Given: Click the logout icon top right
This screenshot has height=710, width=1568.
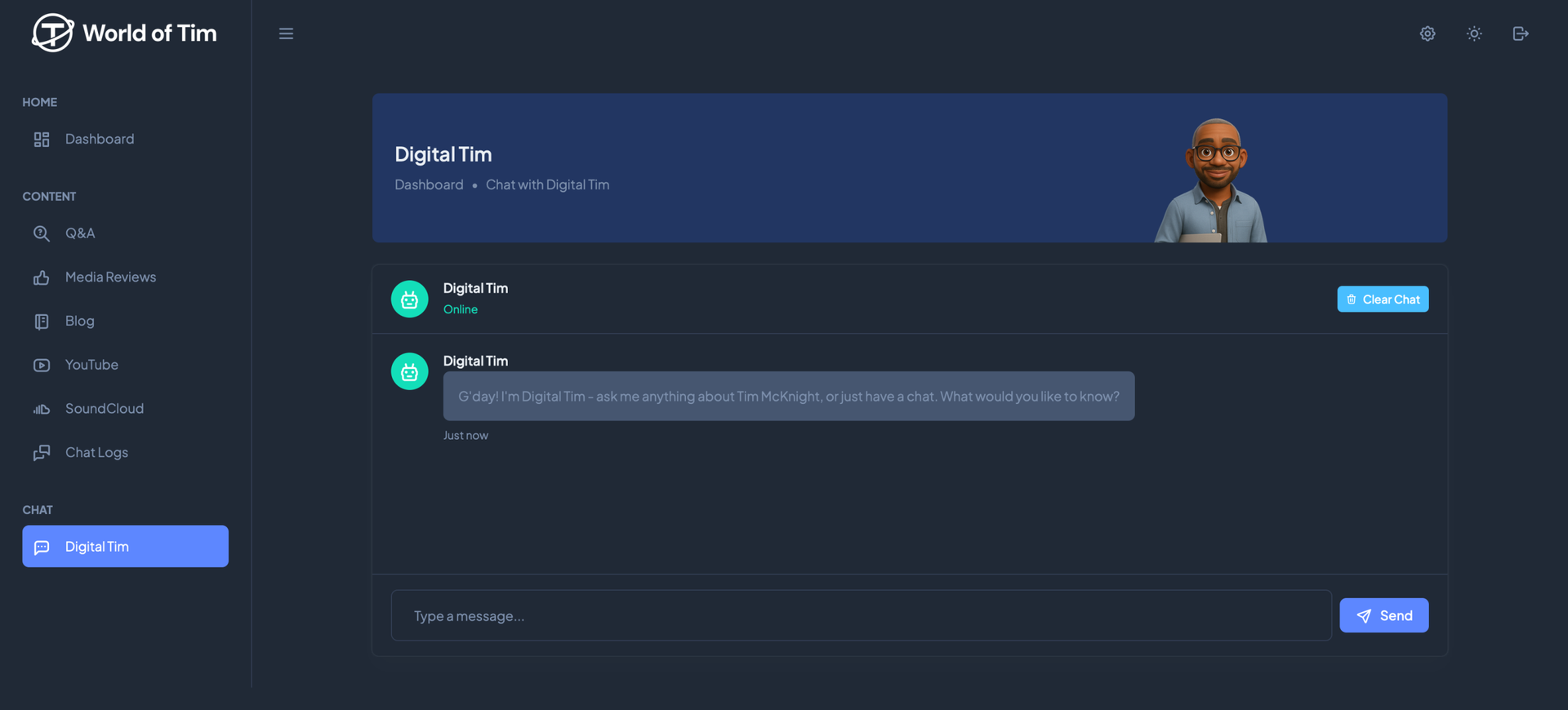Looking at the screenshot, I should pyautogui.click(x=1521, y=33).
